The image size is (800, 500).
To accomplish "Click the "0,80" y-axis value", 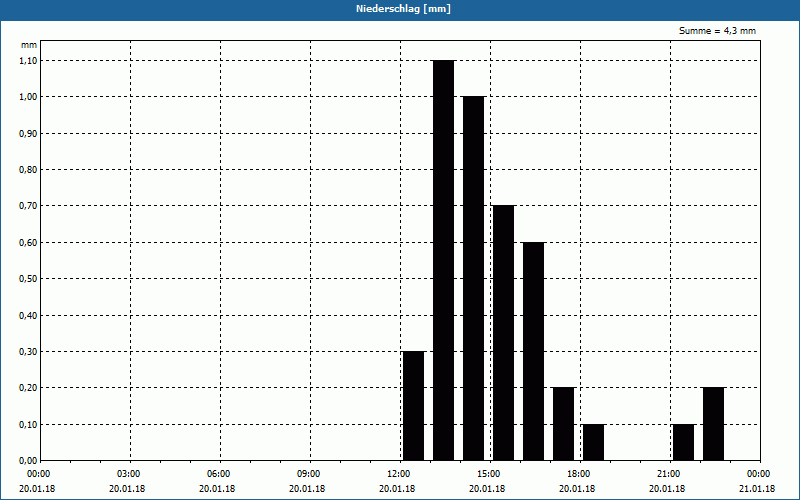I will click(28, 170).
